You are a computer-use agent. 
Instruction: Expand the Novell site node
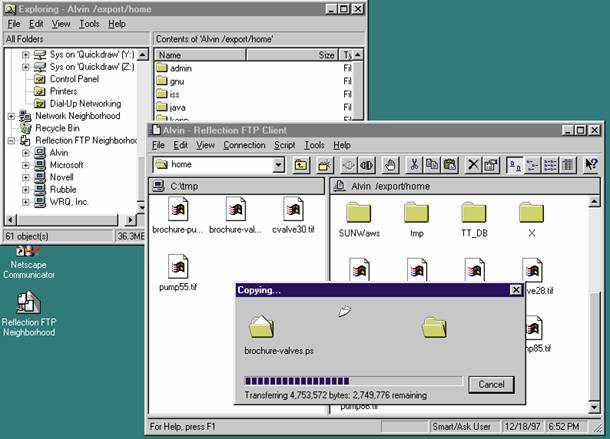25,177
